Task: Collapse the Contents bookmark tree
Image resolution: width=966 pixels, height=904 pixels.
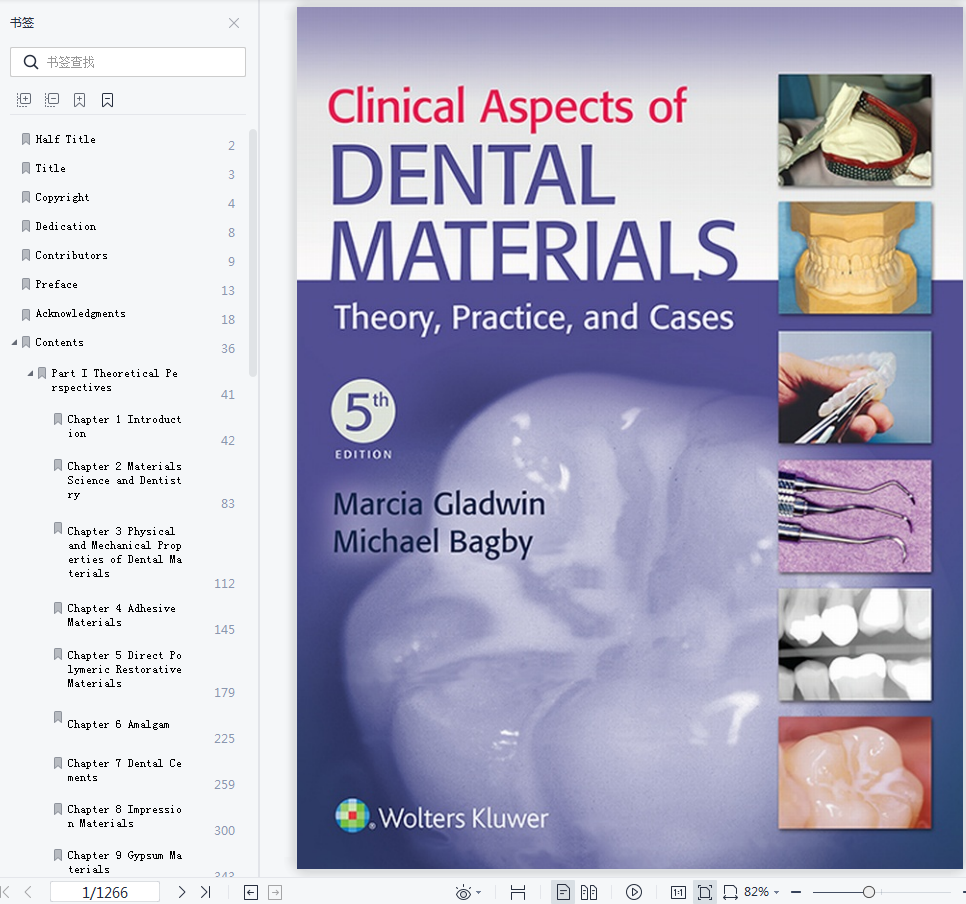Action: (x=14, y=342)
